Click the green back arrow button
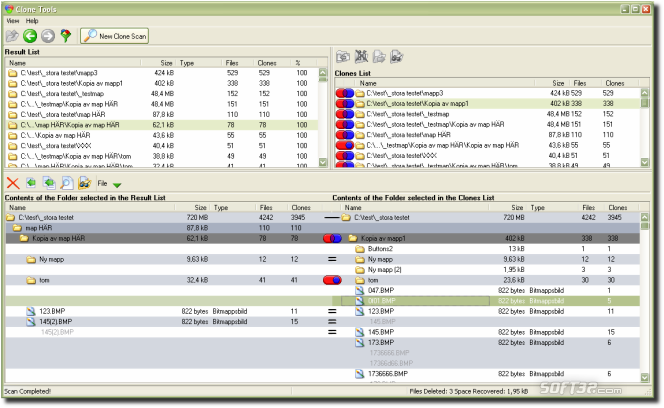The width and height of the screenshot is (664, 408). coord(30,36)
